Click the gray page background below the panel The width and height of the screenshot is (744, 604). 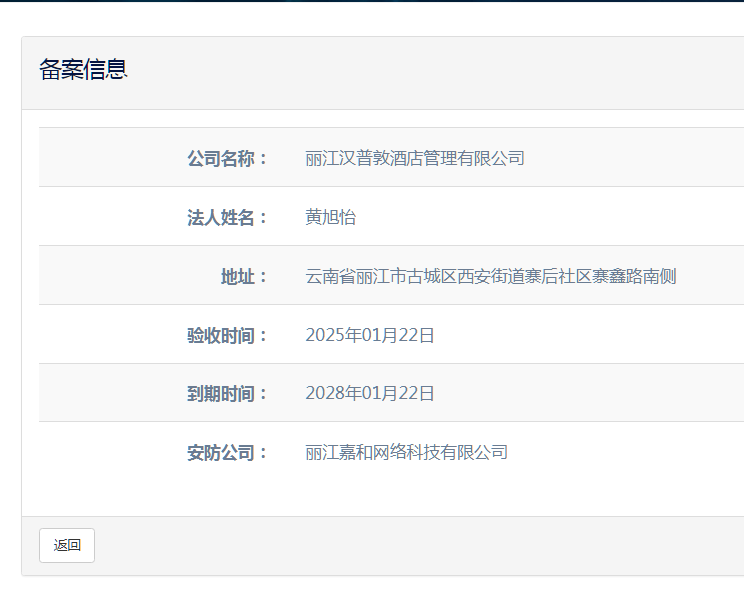click(372, 592)
